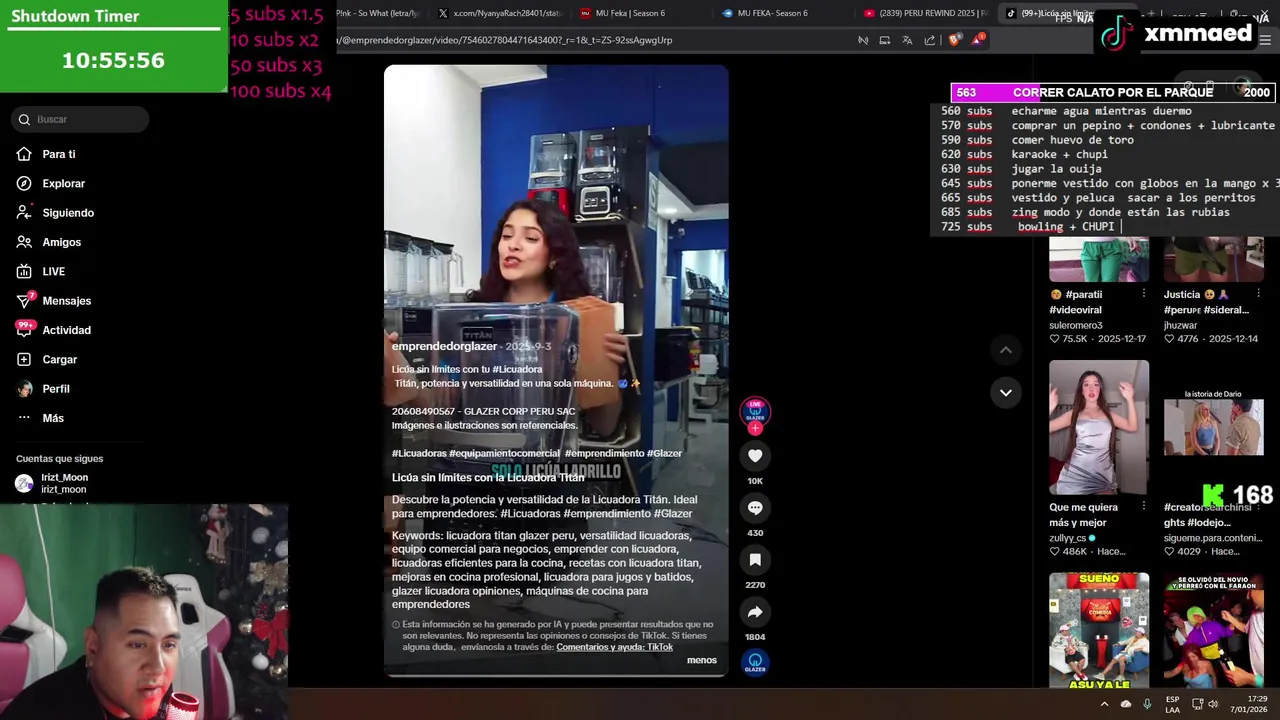This screenshot has height=720, width=1280.
Task: Click the Justicia #peru #sideral caption
Action: coord(1206,302)
